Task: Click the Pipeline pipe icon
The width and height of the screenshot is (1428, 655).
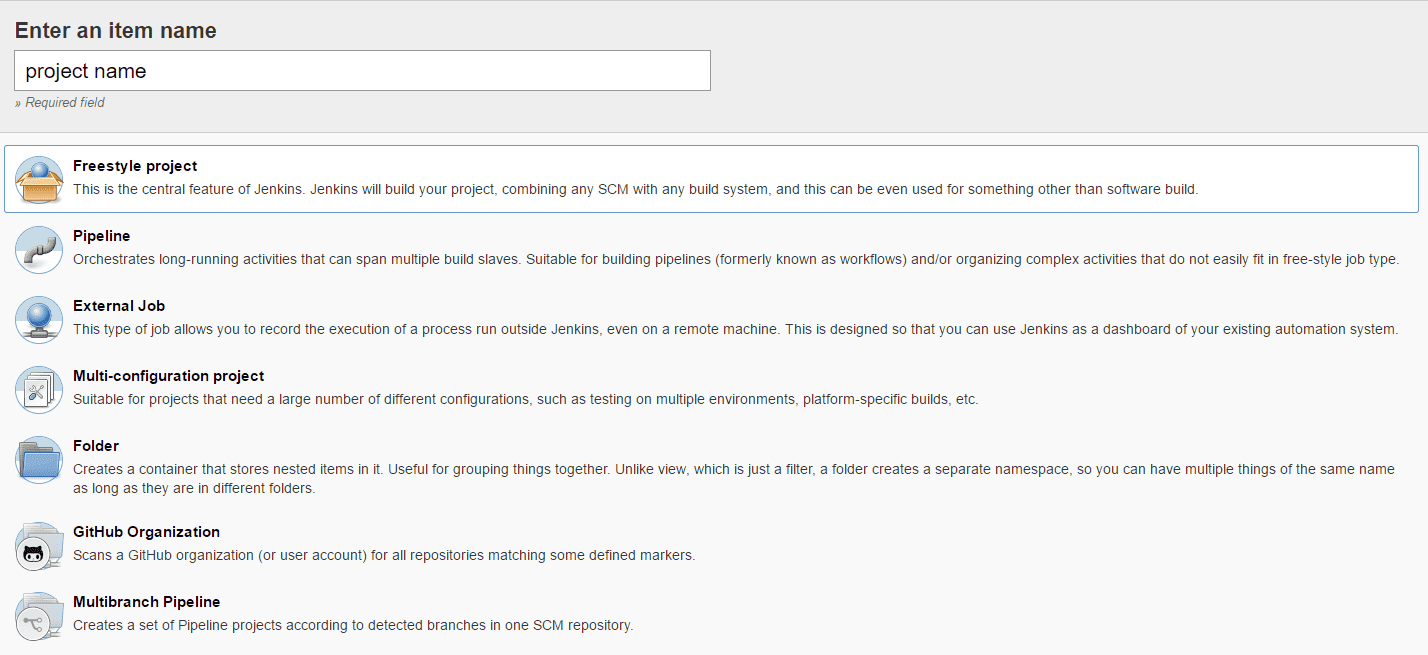Action: click(x=39, y=249)
